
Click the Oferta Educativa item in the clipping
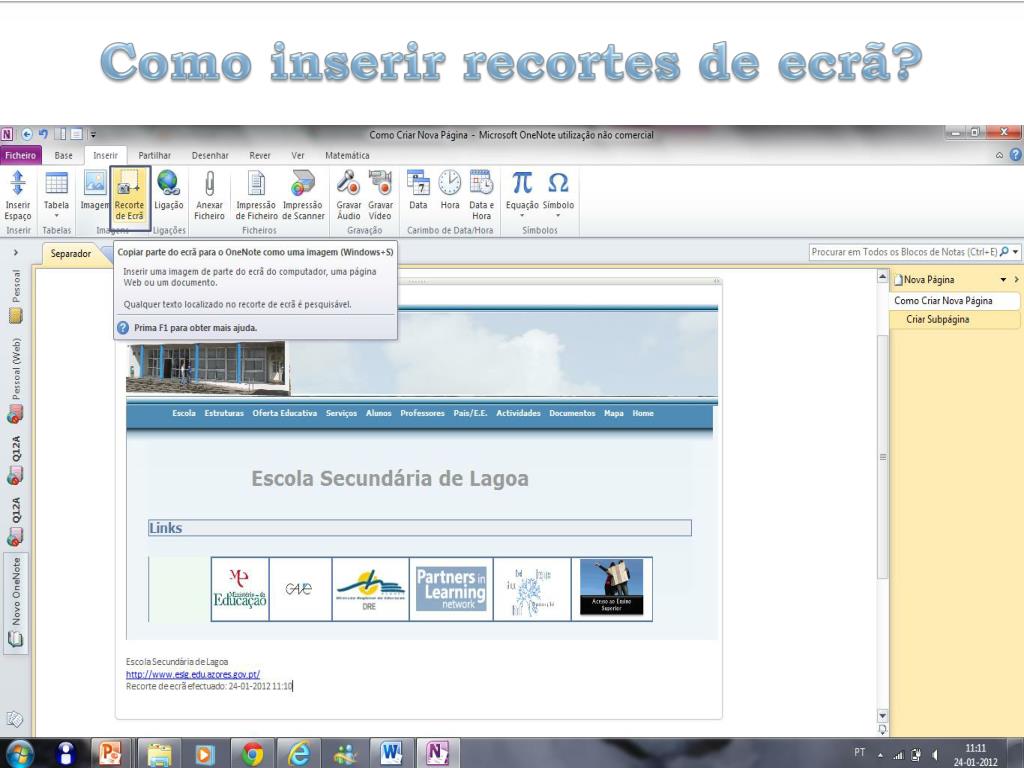(x=285, y=413)
